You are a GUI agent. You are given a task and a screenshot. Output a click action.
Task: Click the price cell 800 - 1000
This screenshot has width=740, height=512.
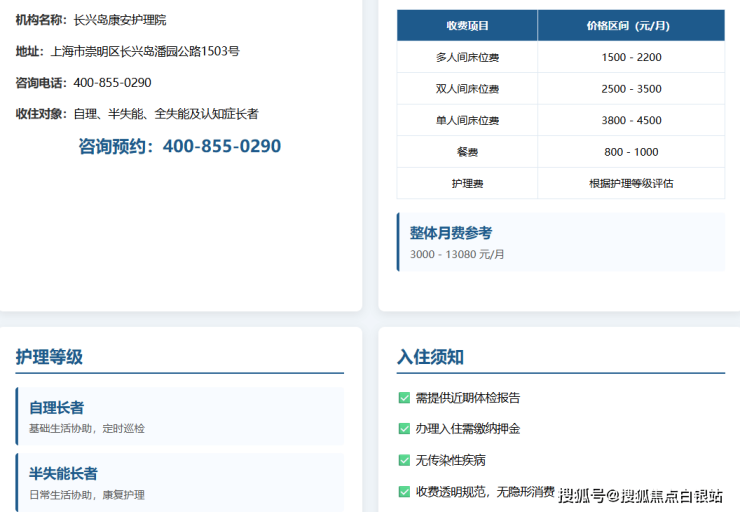click(631, 152)
